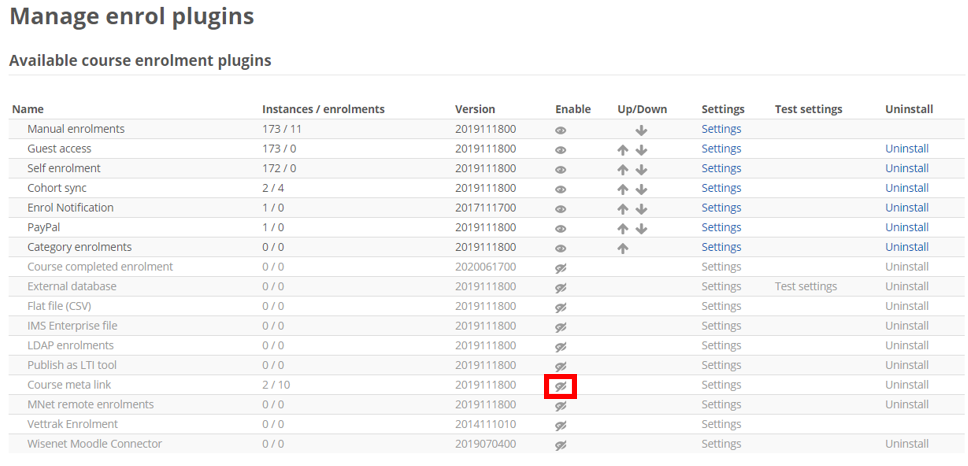Select the 'Instances / enrolments' column header
Screen dimensions: 968x466
click(x=323, y=109)
